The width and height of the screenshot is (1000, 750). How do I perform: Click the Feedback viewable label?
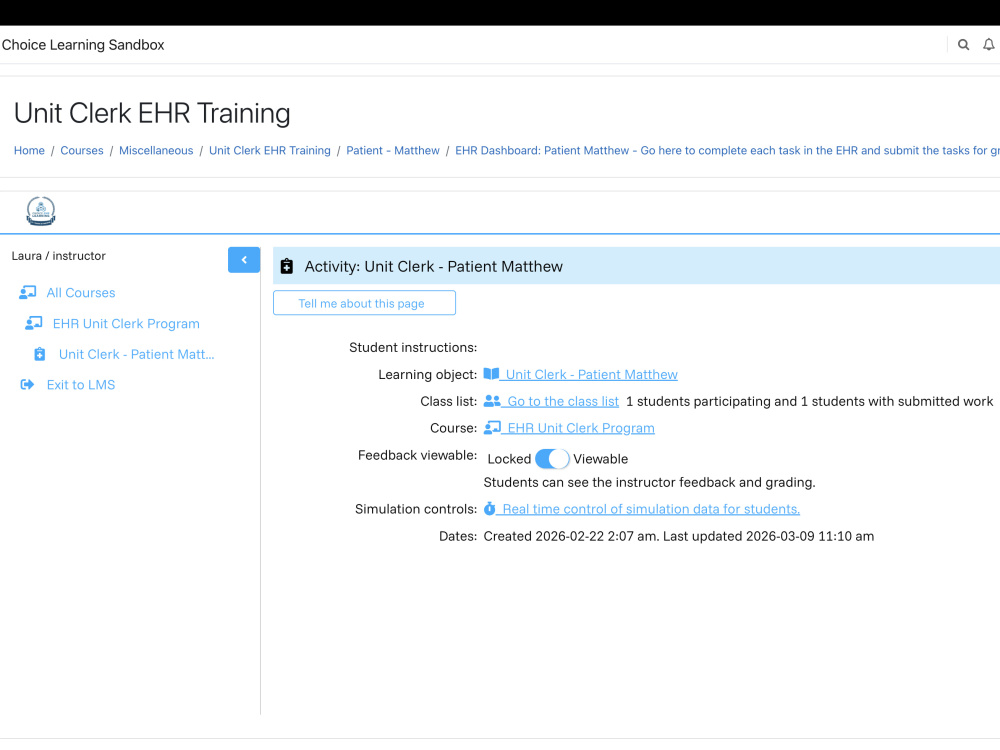pos(417,455)
